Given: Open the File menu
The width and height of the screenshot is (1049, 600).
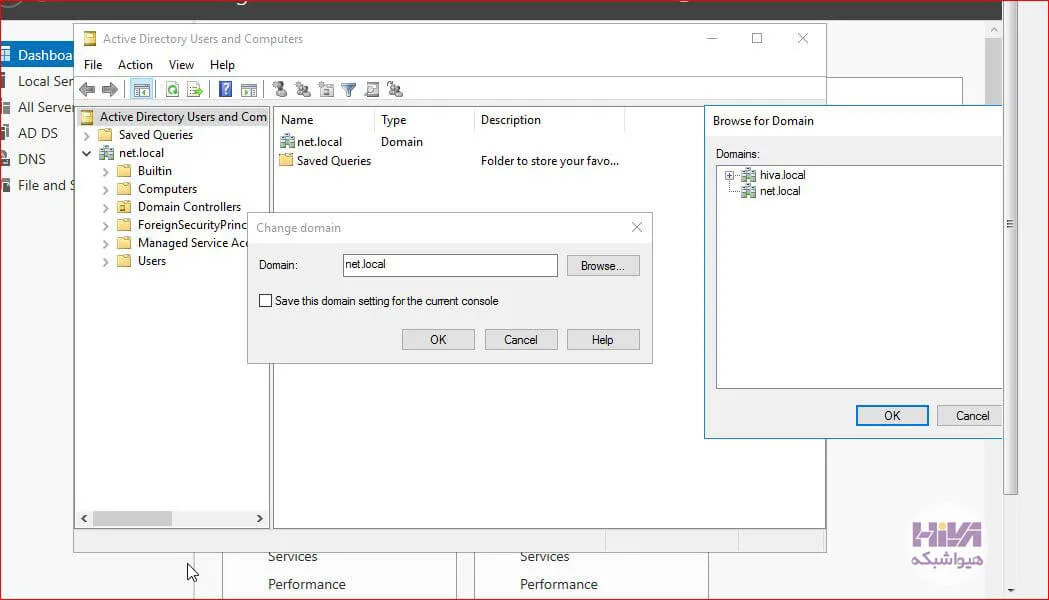Looking at the screenshot, I should (x=93, y=65).
